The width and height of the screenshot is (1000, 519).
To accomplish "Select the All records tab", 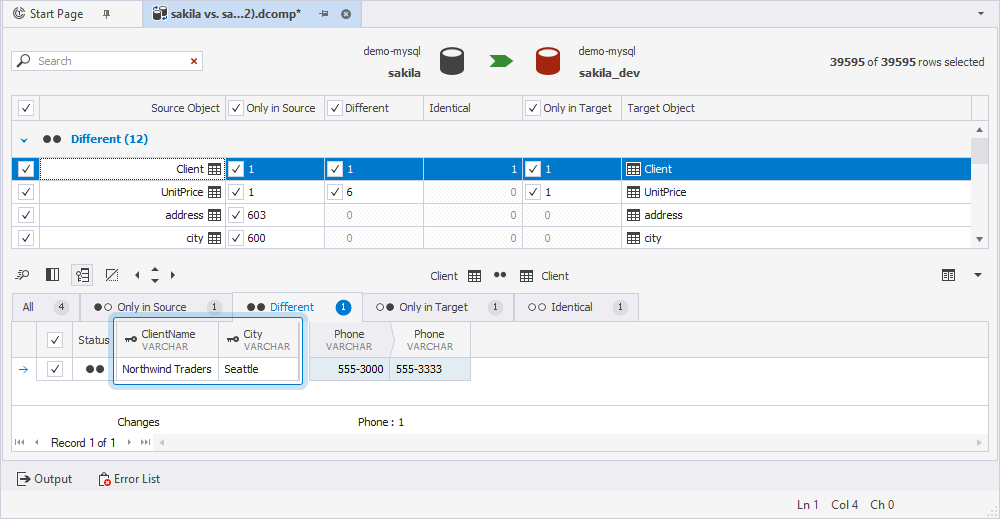I will click(45, 307).
